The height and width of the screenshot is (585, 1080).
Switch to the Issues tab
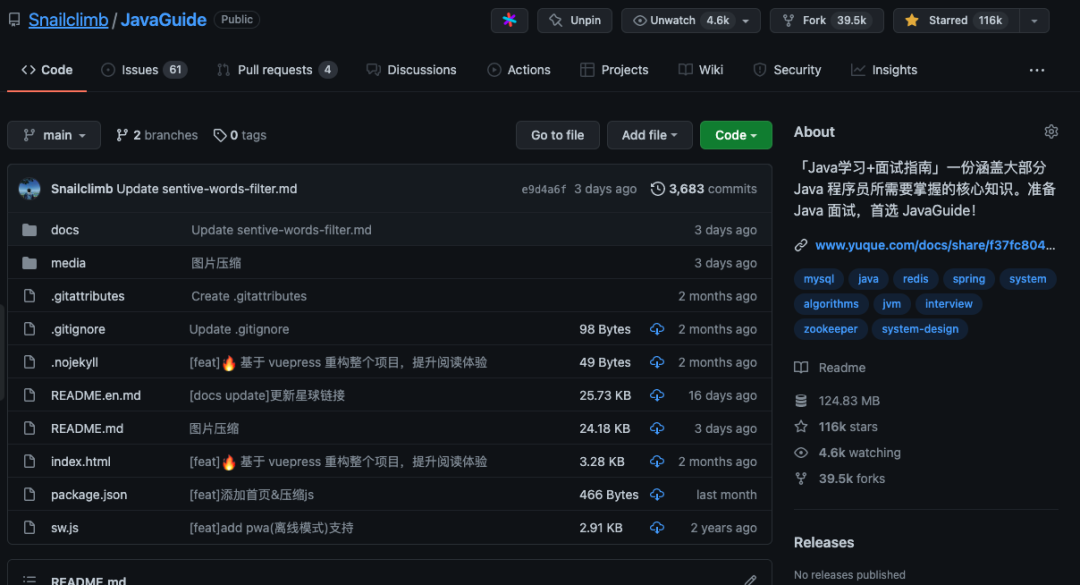tap(144, 70)
